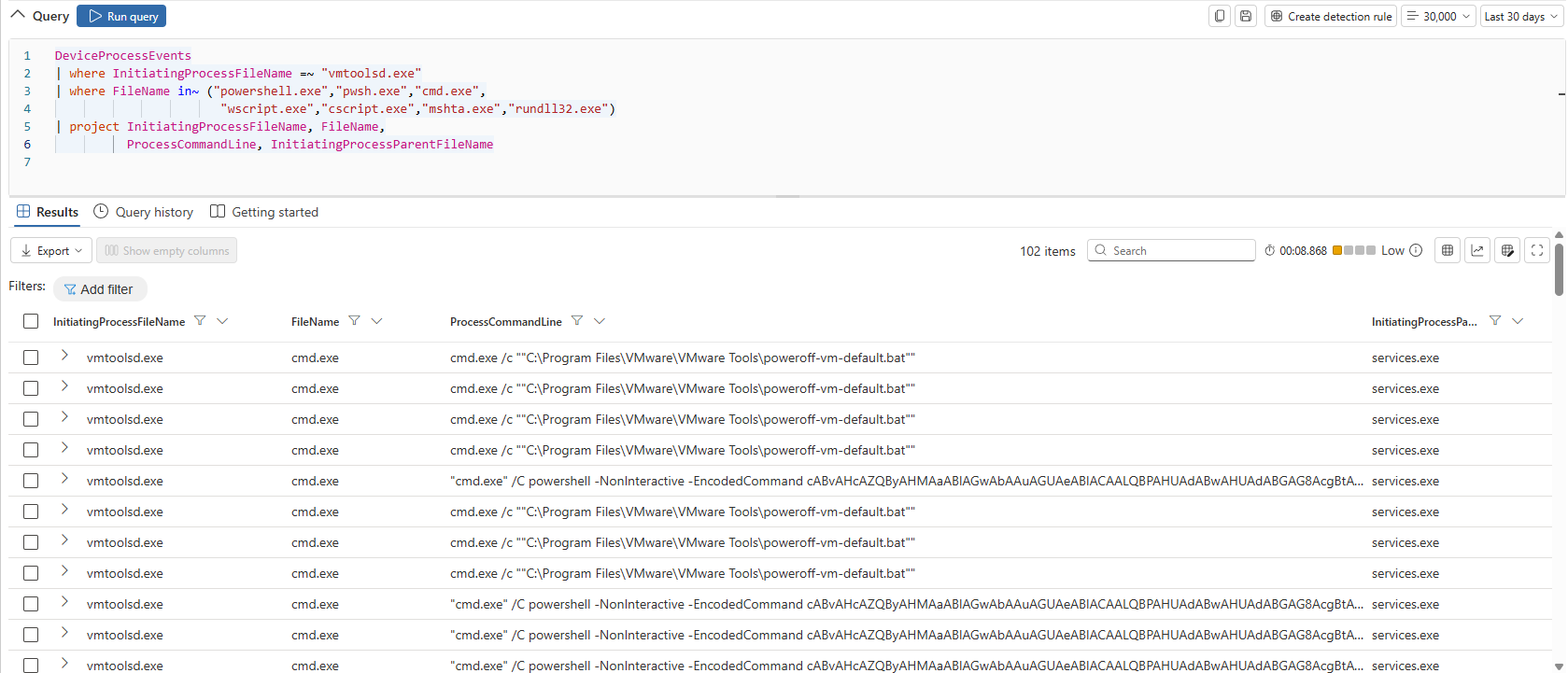The image size is (1568, 673).
Task: Click filter funnel on InitiatingProcessFileName column
Action: point(199,321)
